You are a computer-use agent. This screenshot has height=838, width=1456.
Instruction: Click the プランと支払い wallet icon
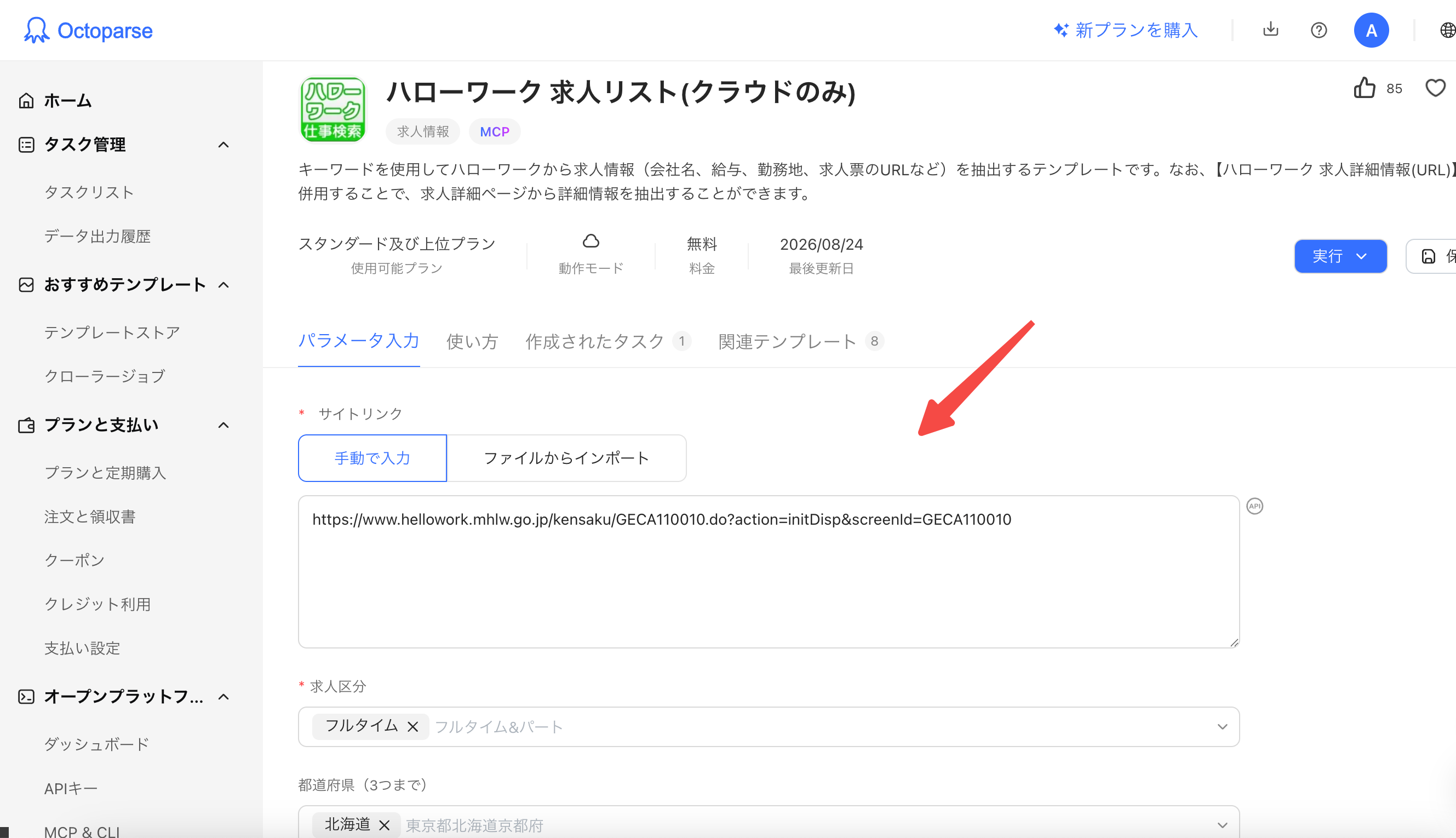pos(26,426)
